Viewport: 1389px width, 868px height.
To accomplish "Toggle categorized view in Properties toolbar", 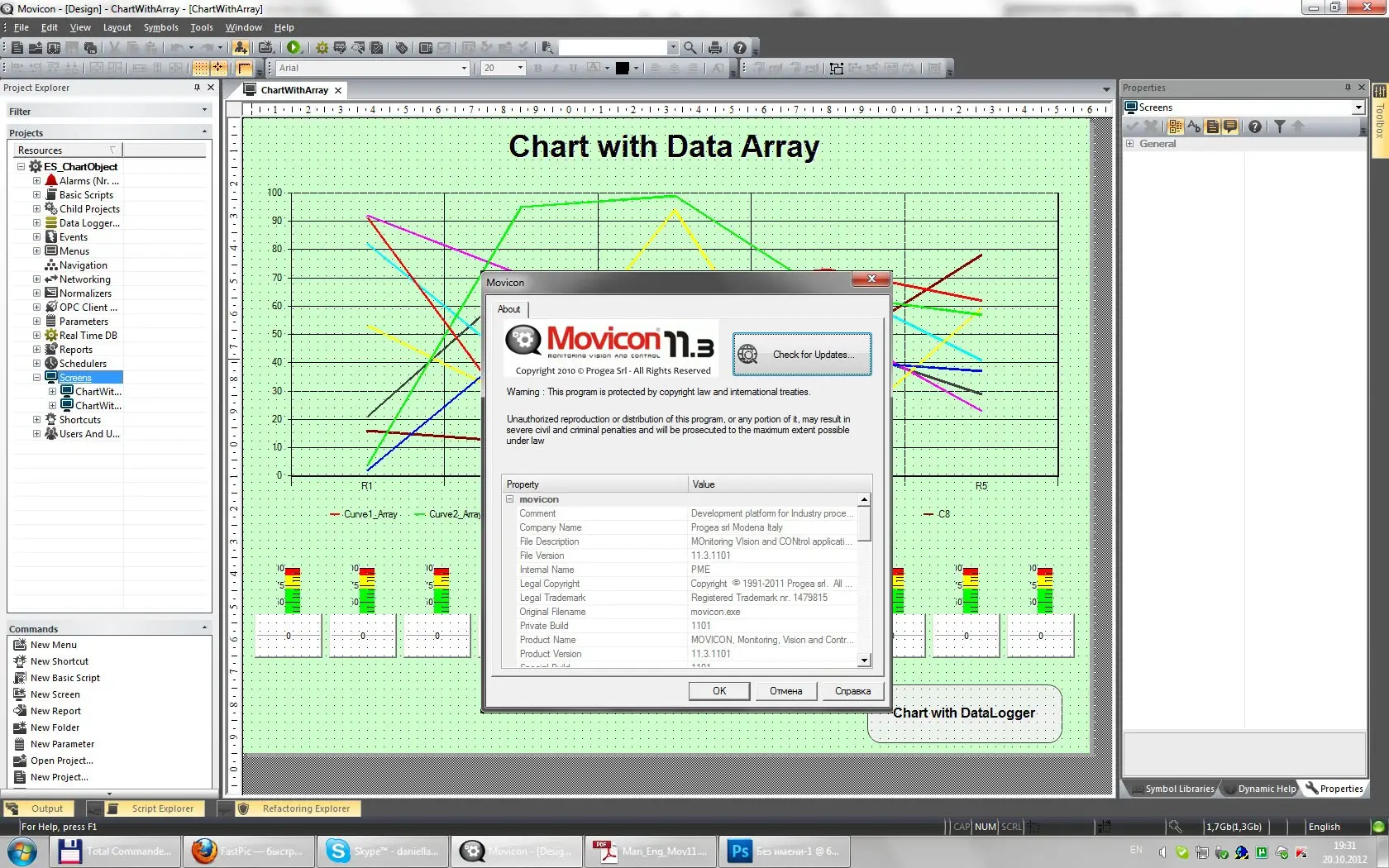I will tap(1175, 126).
